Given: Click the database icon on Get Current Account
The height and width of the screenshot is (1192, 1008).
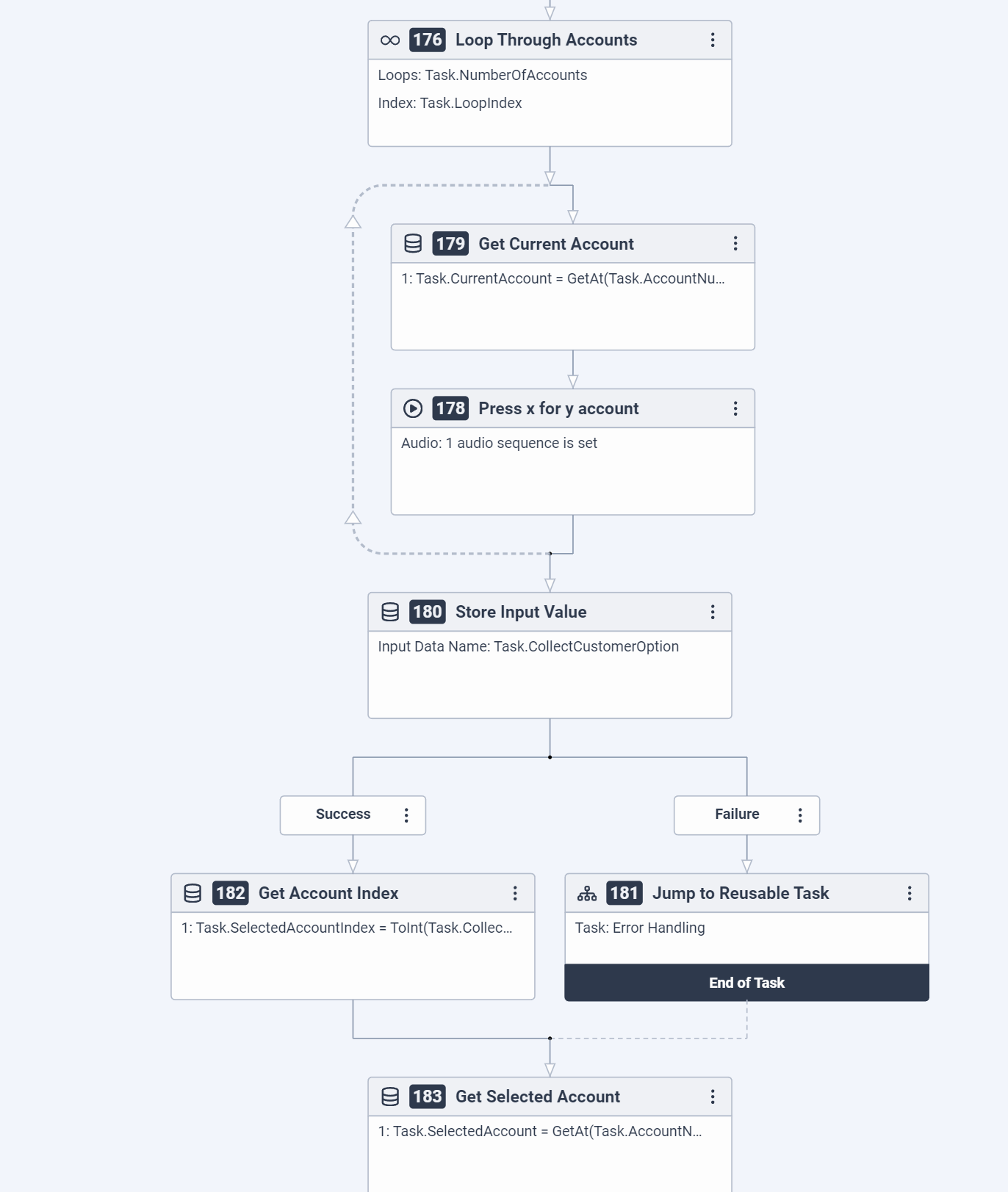Looking at the screenshot, I should [413, 244].
